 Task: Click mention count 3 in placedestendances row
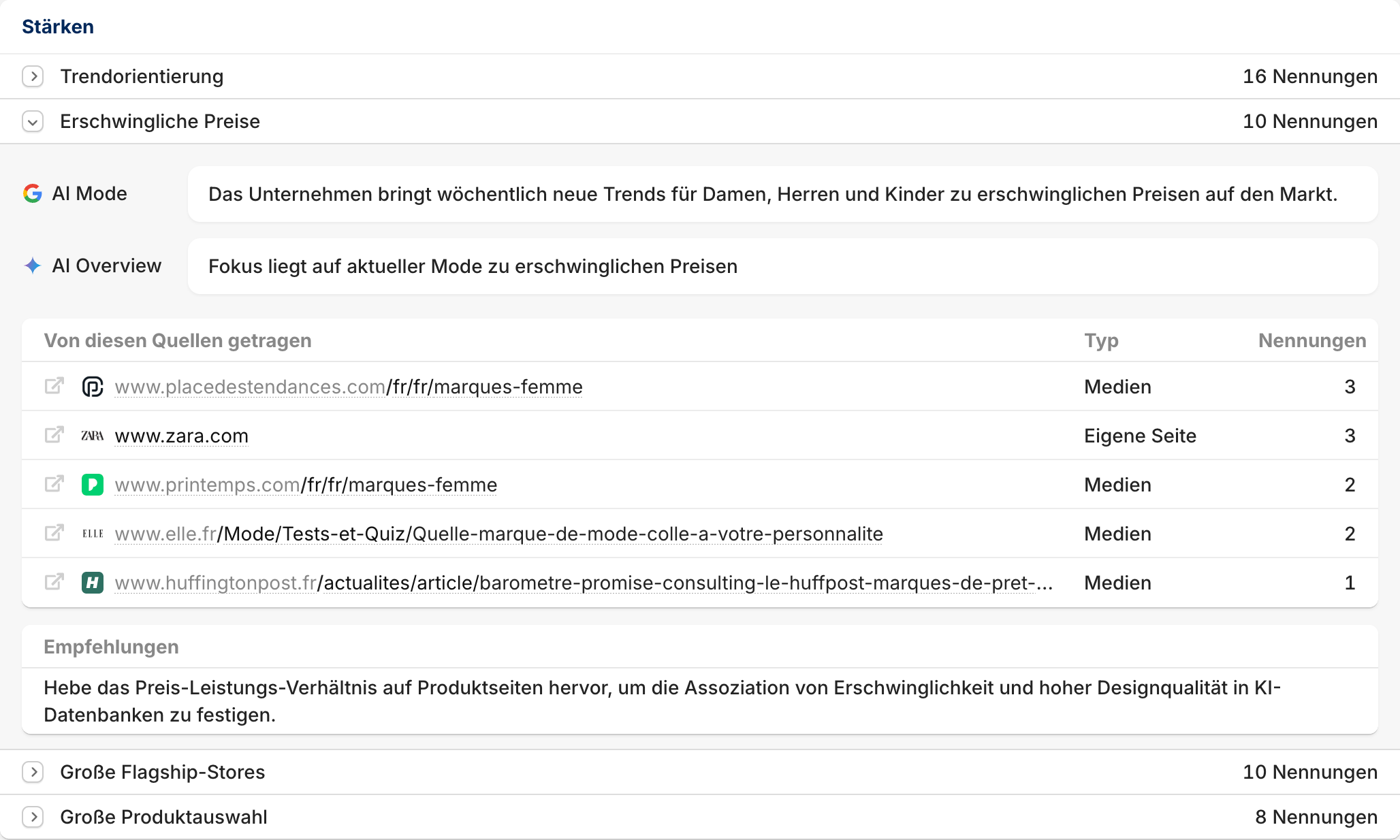pos(1350,387)
